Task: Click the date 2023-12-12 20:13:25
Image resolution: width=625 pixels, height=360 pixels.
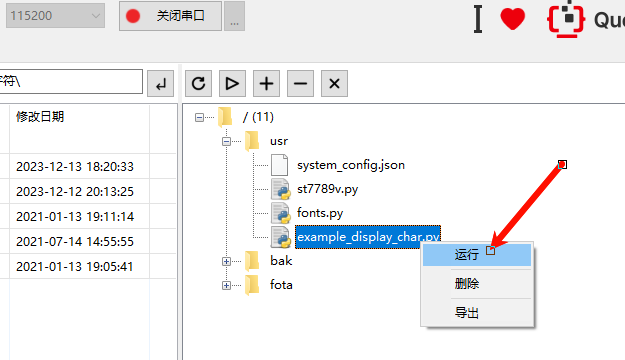Action: pos(75,191)
